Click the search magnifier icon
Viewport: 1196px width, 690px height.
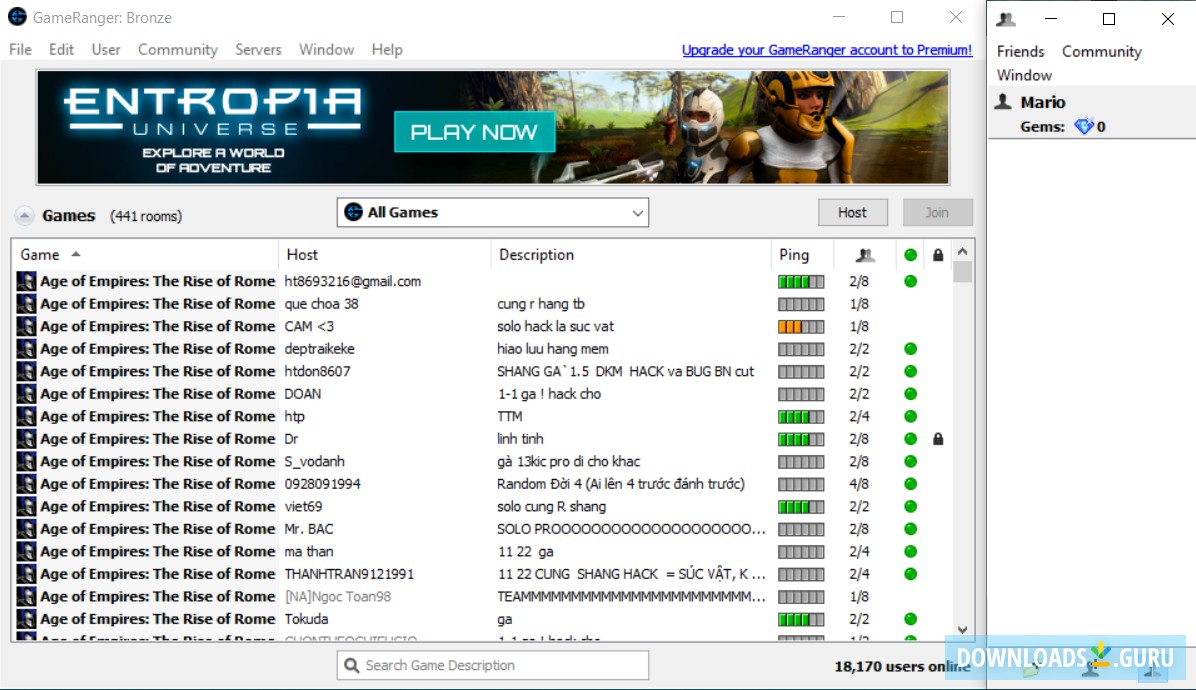(x=352, y=666)
